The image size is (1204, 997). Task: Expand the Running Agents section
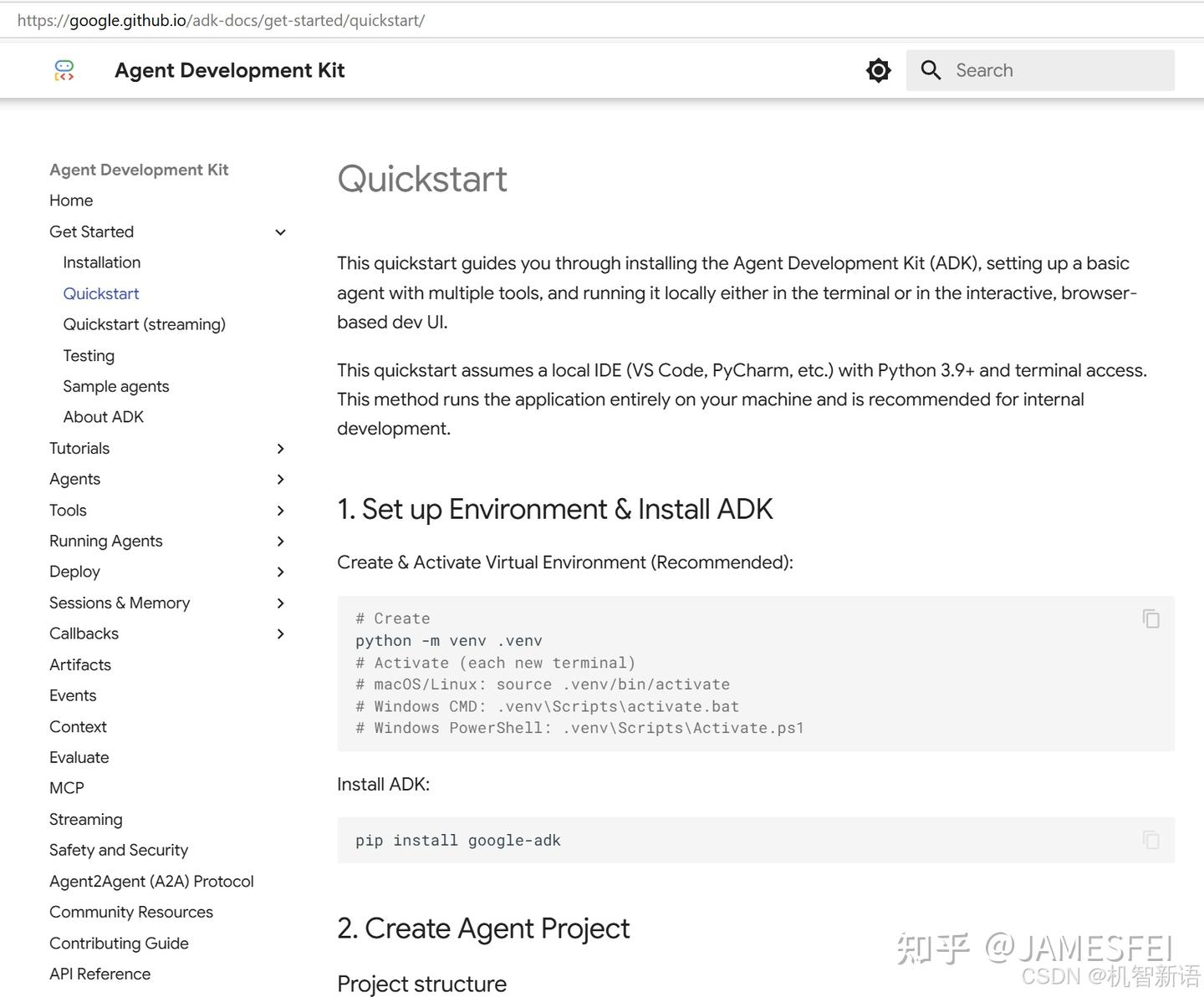tap(280, 541)
